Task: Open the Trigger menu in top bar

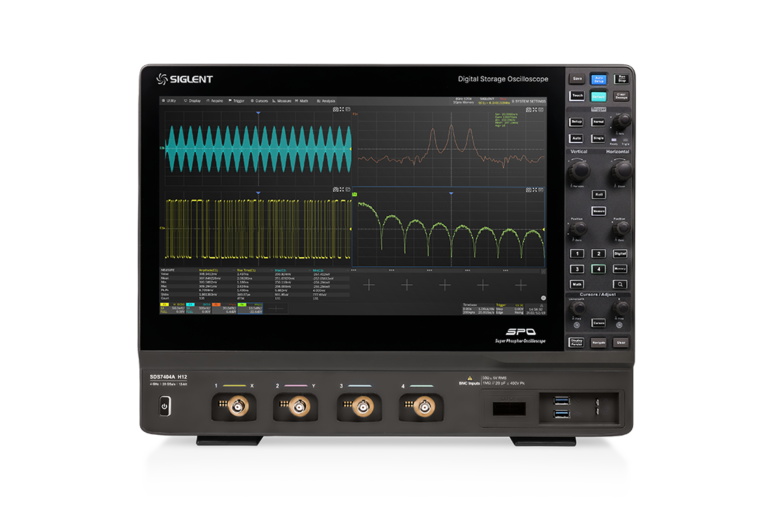Action: 236,101
